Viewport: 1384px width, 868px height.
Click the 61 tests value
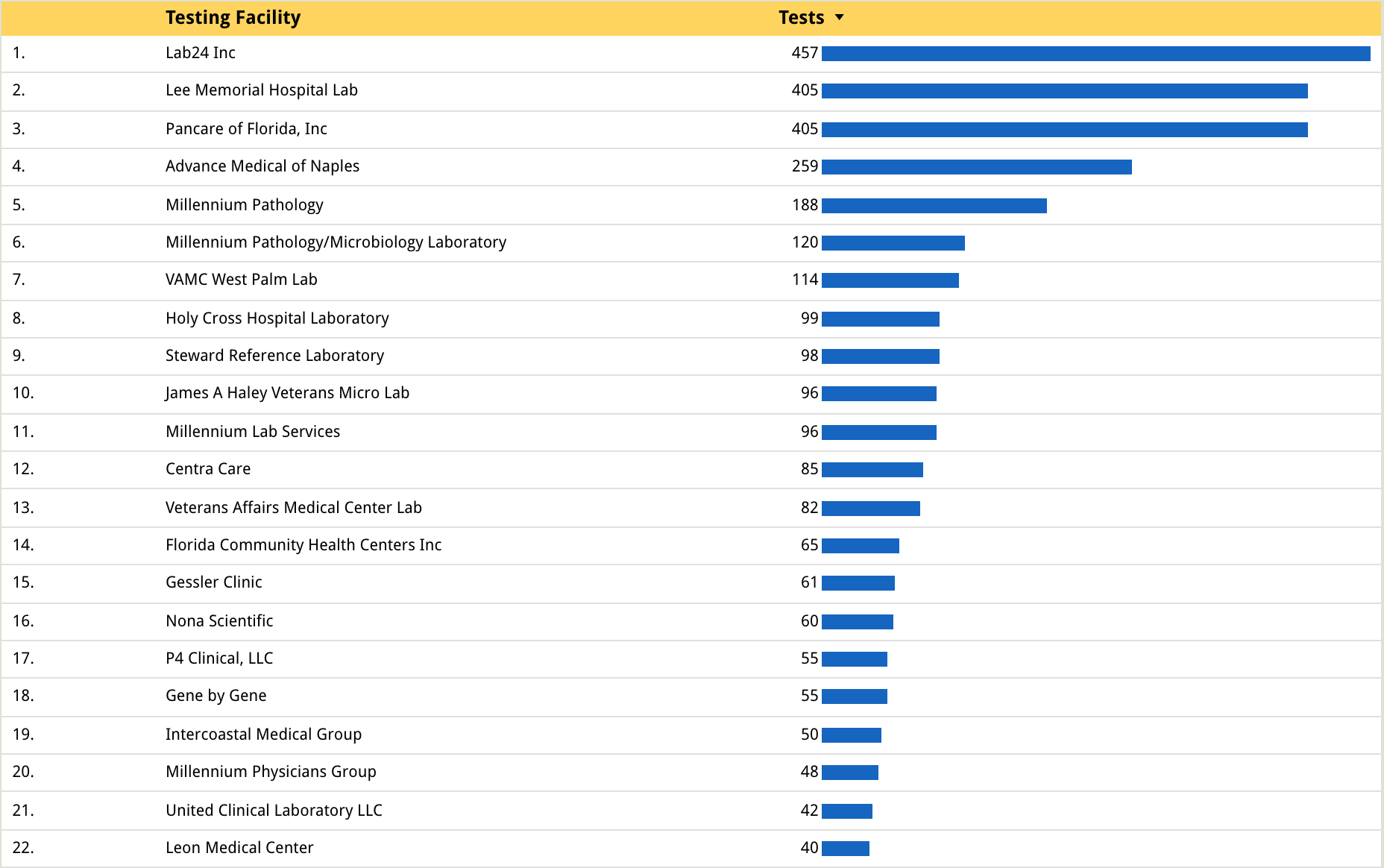(810, 582)
